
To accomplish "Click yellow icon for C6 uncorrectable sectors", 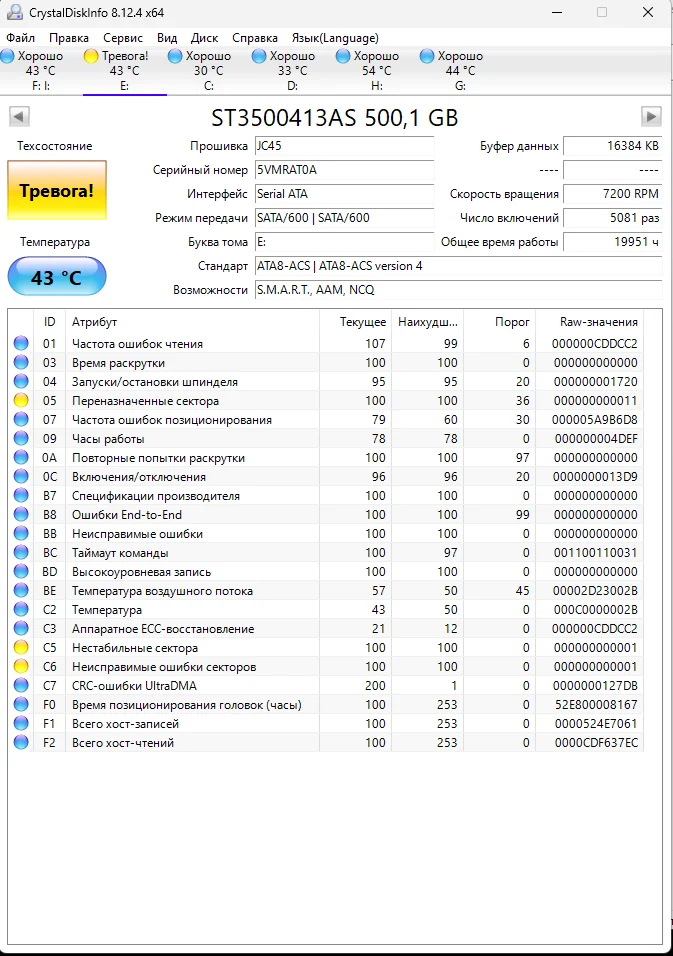I will point(21,666).
